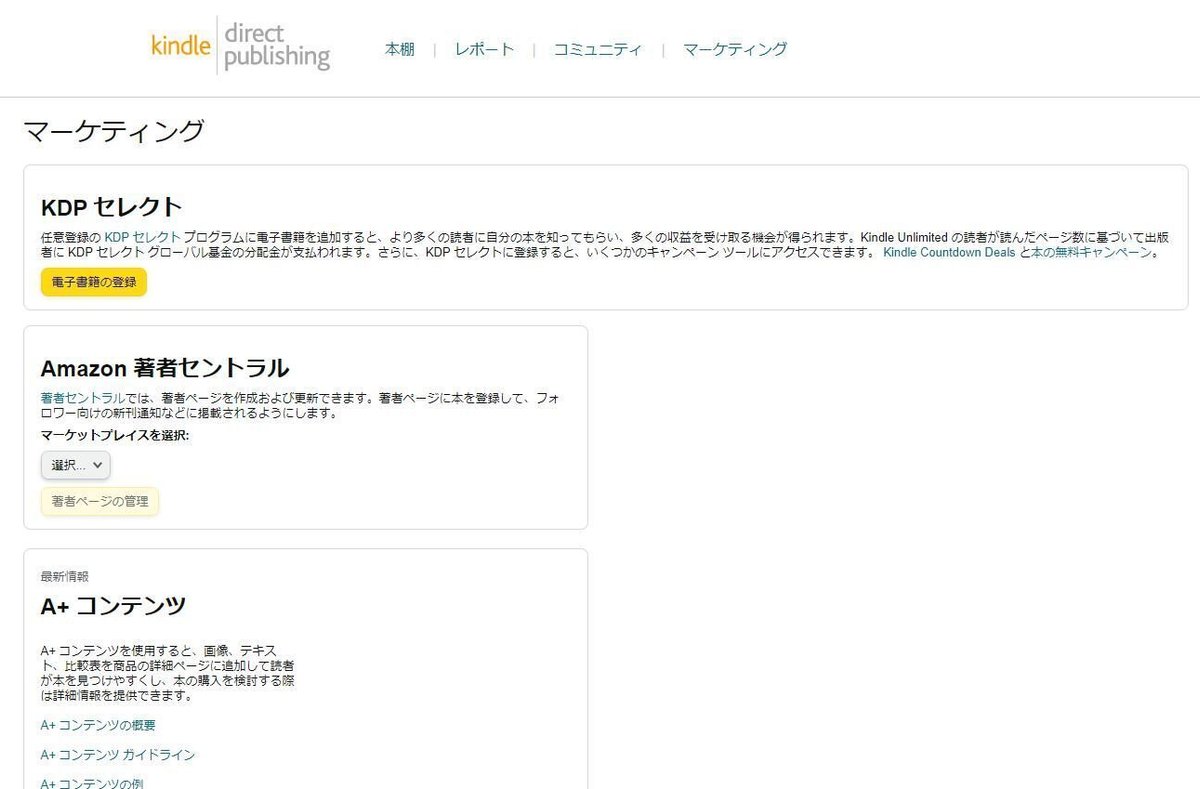Follow the 著者セントラル link
Viewport: 1200px width, 789px height.
click(x=83, y=398)
